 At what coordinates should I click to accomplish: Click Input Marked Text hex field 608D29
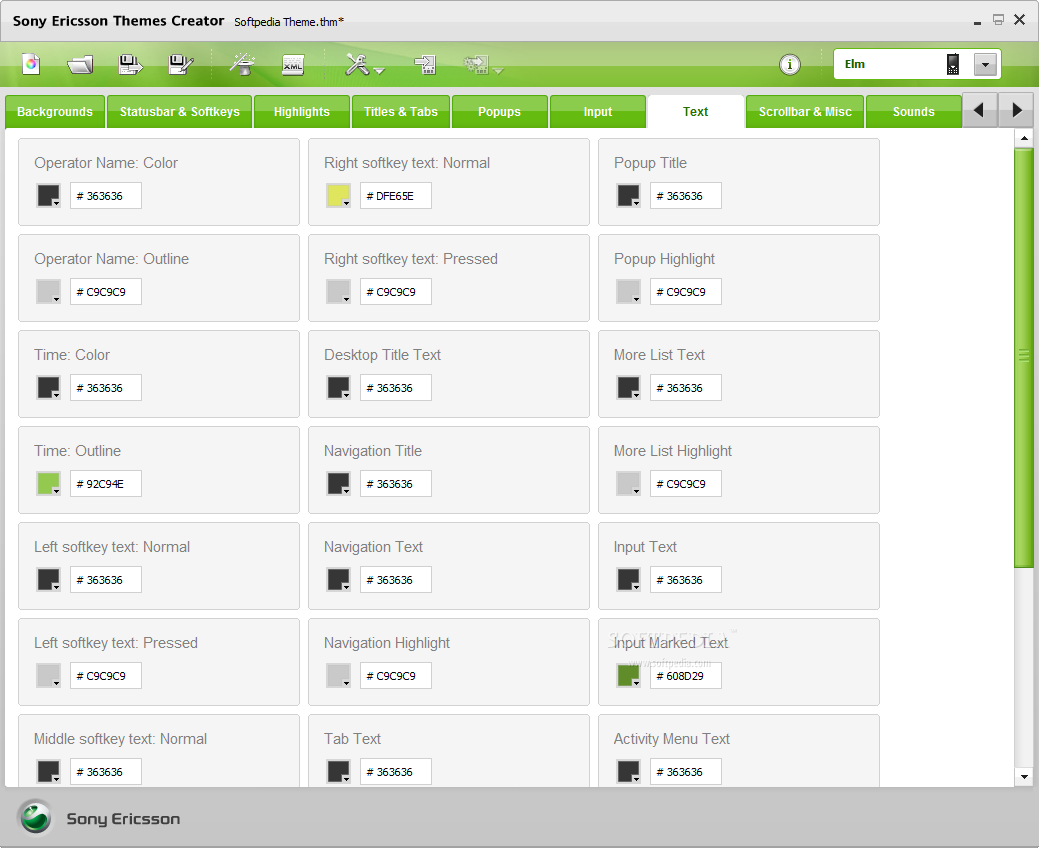pos(686,676)
